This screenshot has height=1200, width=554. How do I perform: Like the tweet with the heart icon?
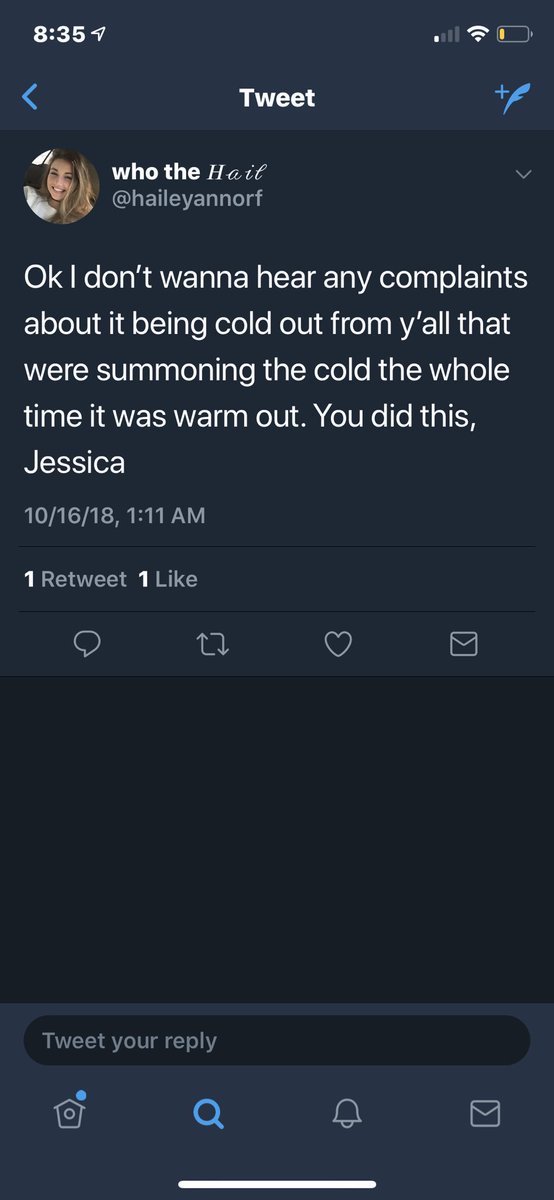pyautogui.click(x=339, y=646)
